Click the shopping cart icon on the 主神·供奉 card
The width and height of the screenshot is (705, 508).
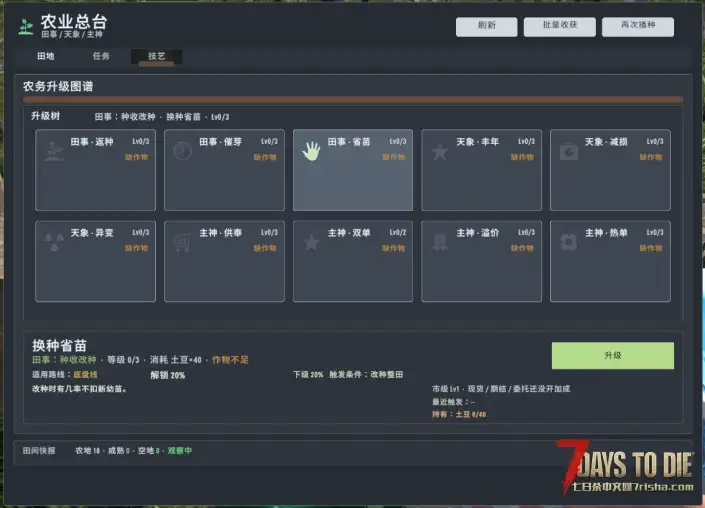pos(182,243)
